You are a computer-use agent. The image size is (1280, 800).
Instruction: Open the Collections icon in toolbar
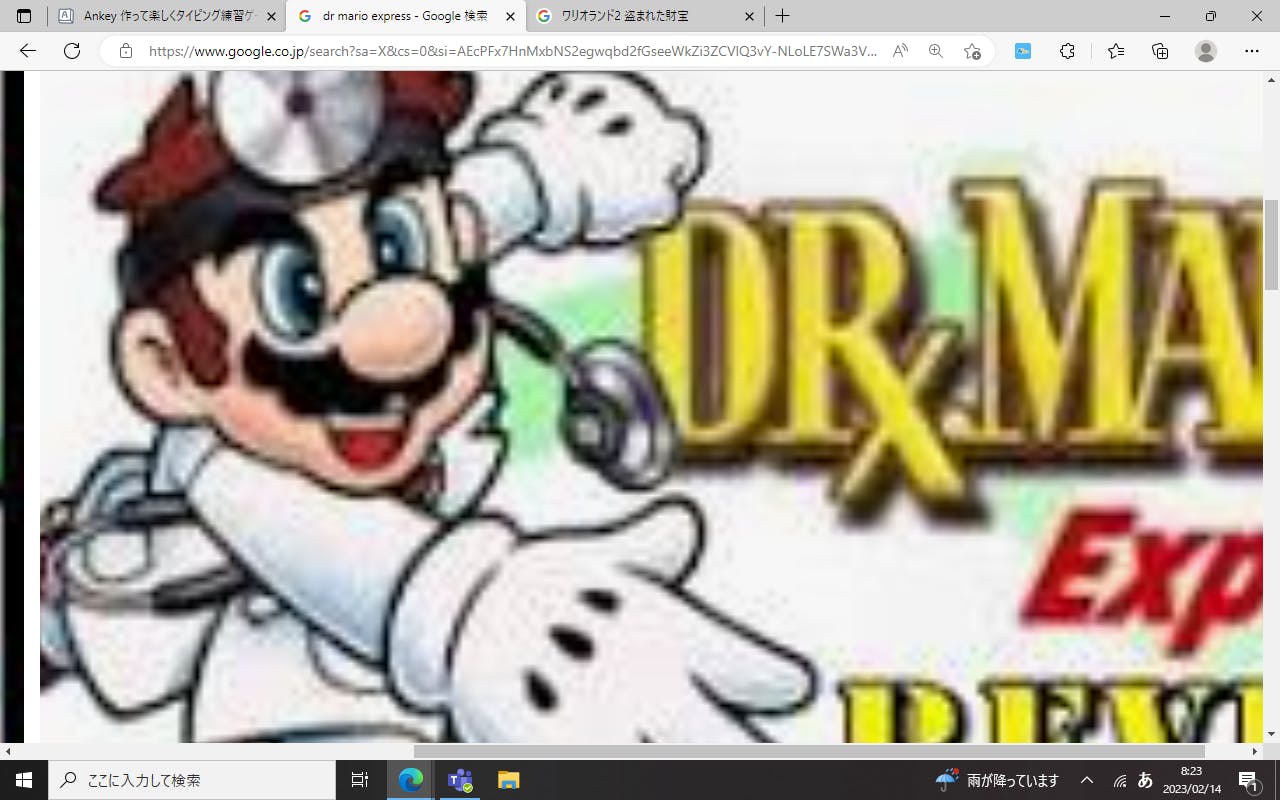[1160, 51]
